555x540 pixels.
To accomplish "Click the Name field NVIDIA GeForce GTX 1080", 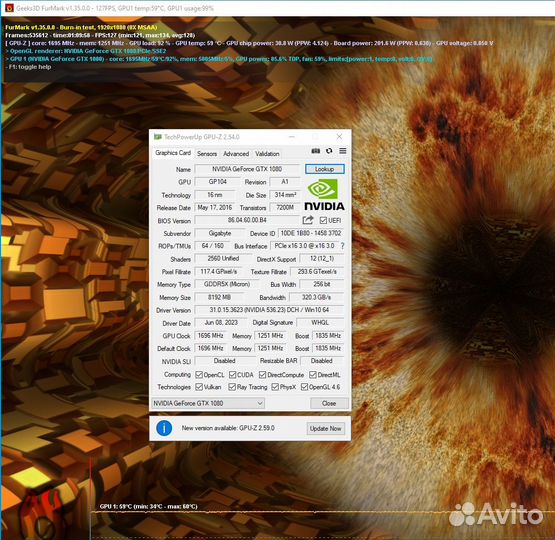I will coord(247,169).
